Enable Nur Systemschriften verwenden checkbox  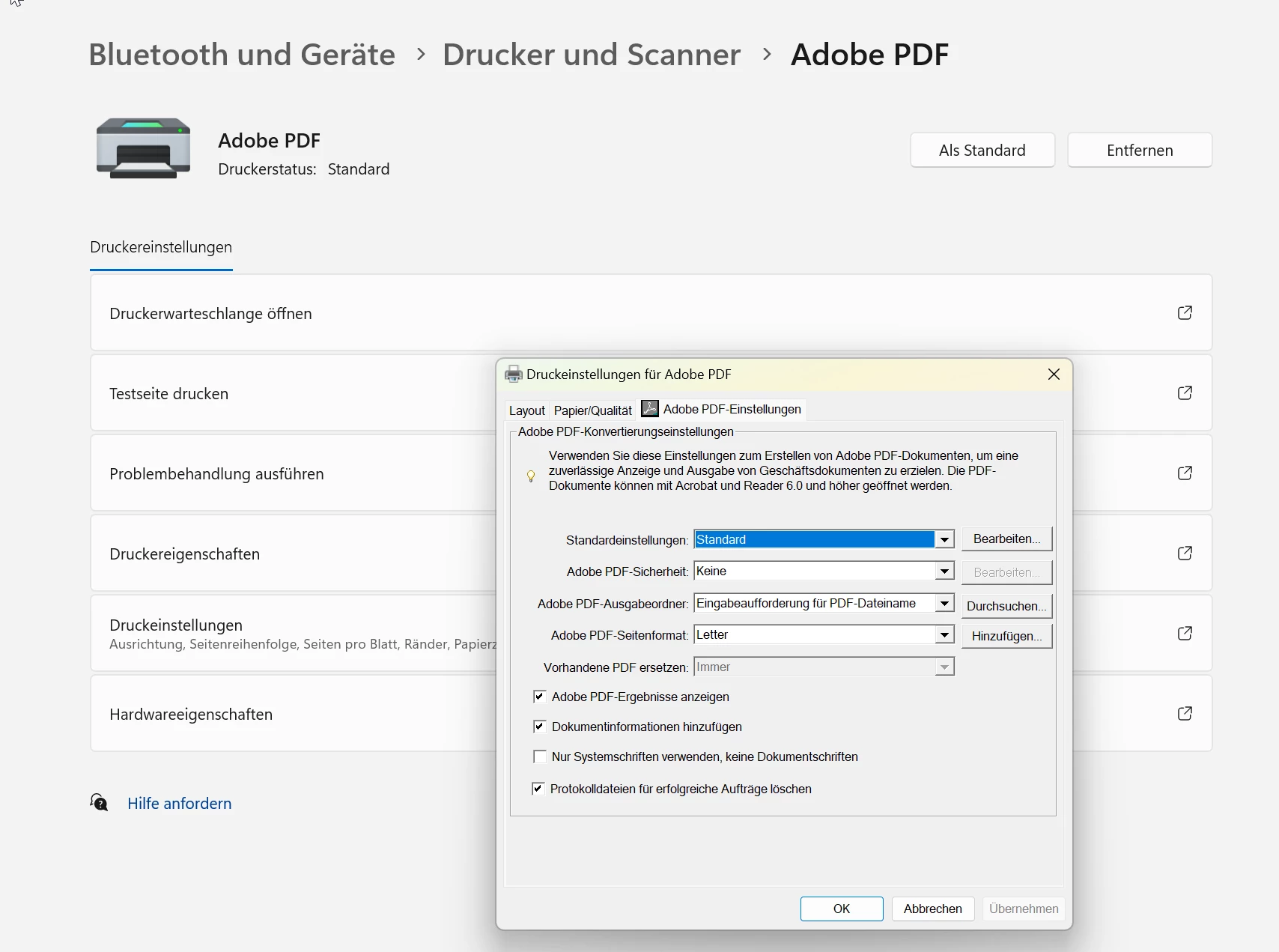(539, 757)
